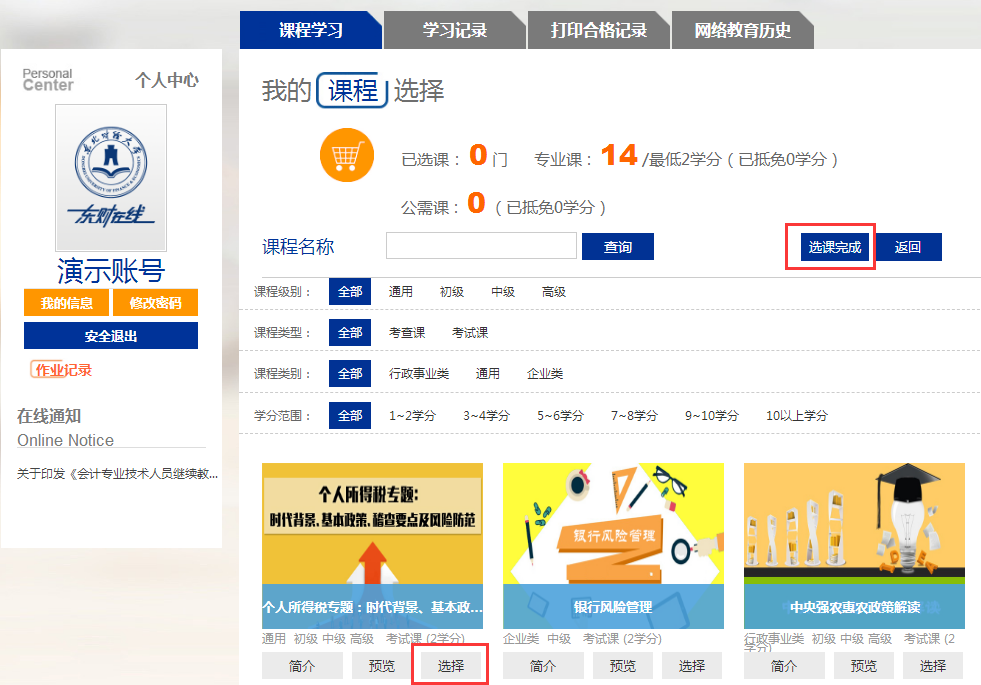Click the 返回 button
981x685 pixels.
point(908,247)
